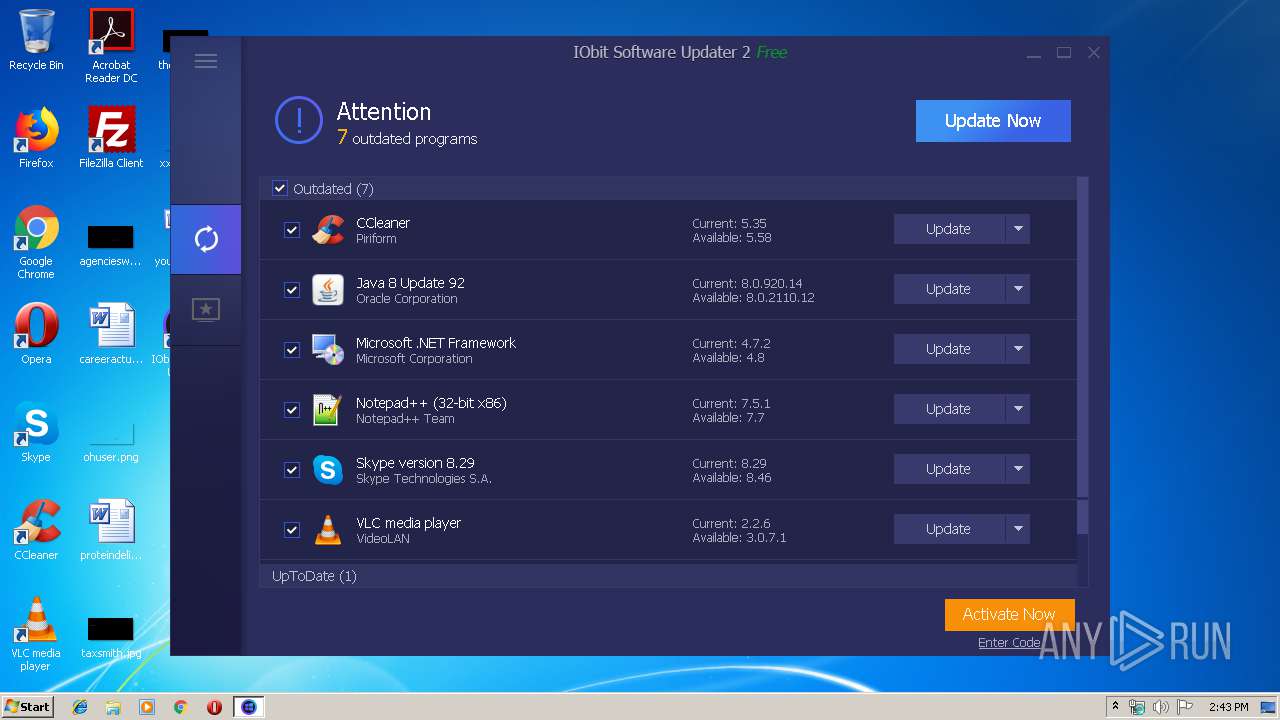Select the Opera desktop shortcut
Viewport: 1280px width, 720px height.
pyautogui.click(x=36, y=334)
